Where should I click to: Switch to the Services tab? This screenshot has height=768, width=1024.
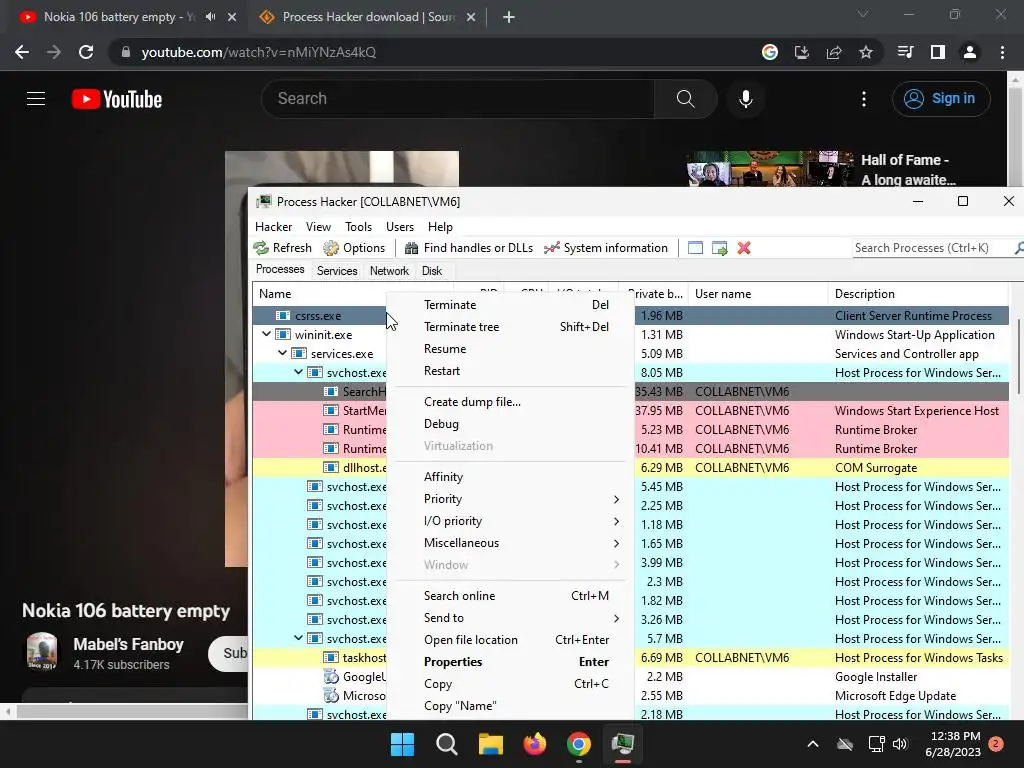pos(337,270)
